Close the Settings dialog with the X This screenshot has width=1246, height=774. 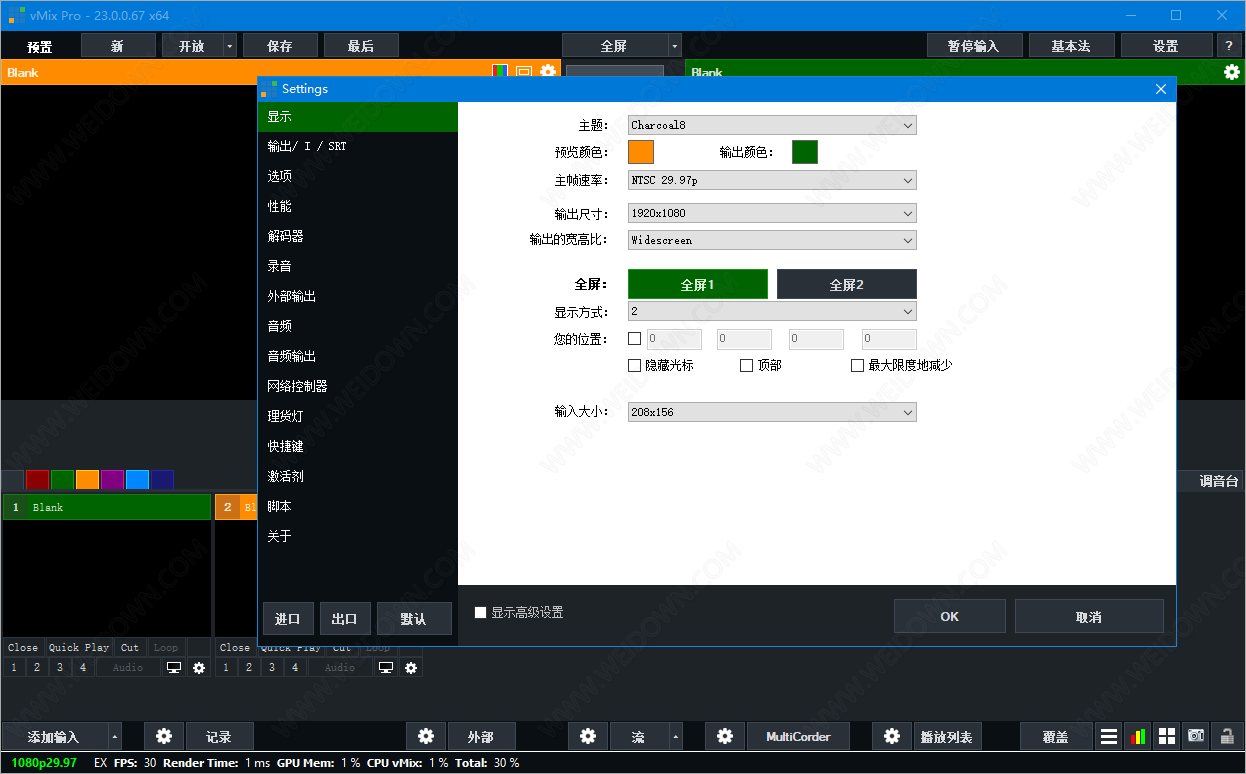[1161, 89]
